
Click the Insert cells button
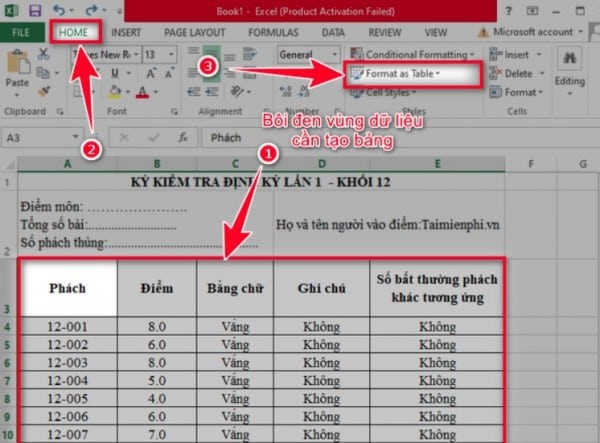515,54
